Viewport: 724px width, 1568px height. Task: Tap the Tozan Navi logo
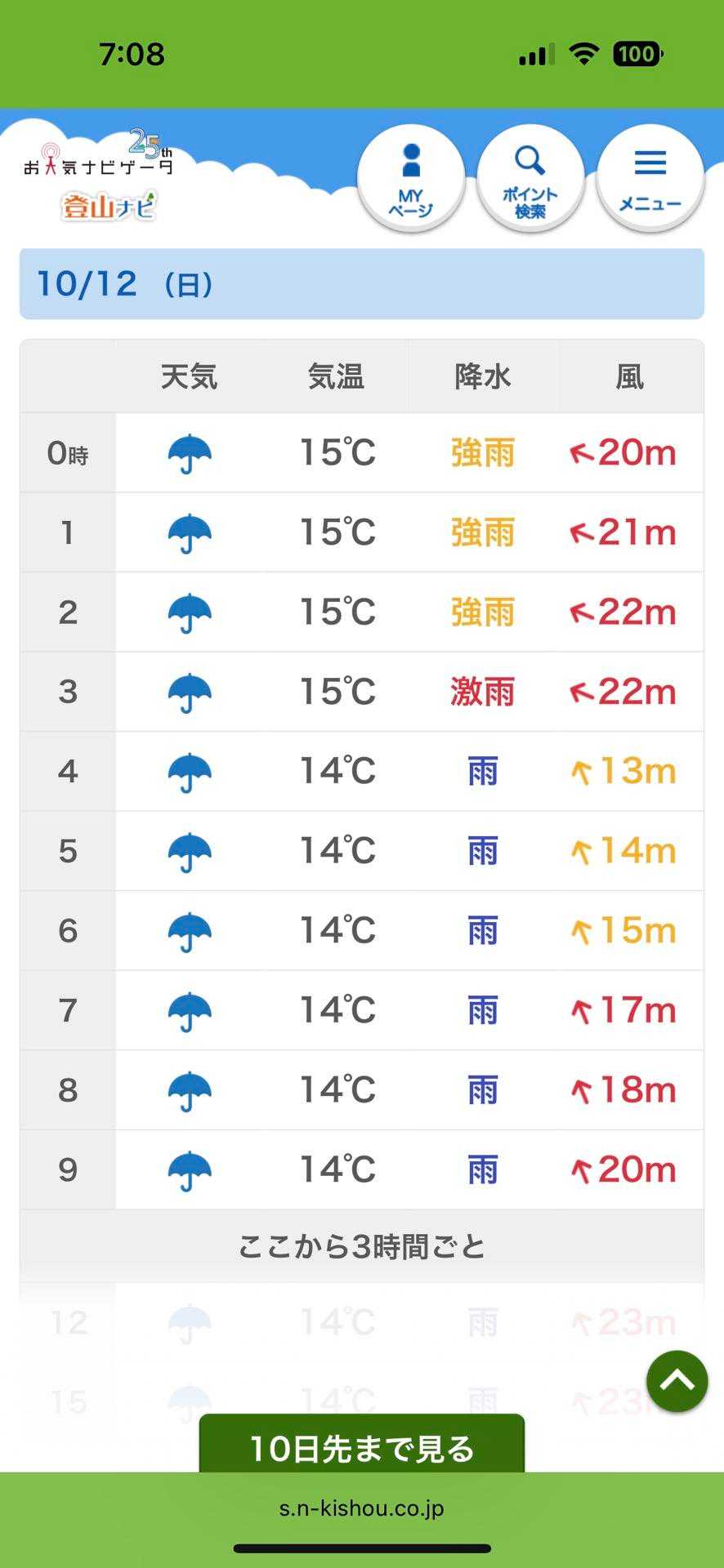click(x=109, y=206)
